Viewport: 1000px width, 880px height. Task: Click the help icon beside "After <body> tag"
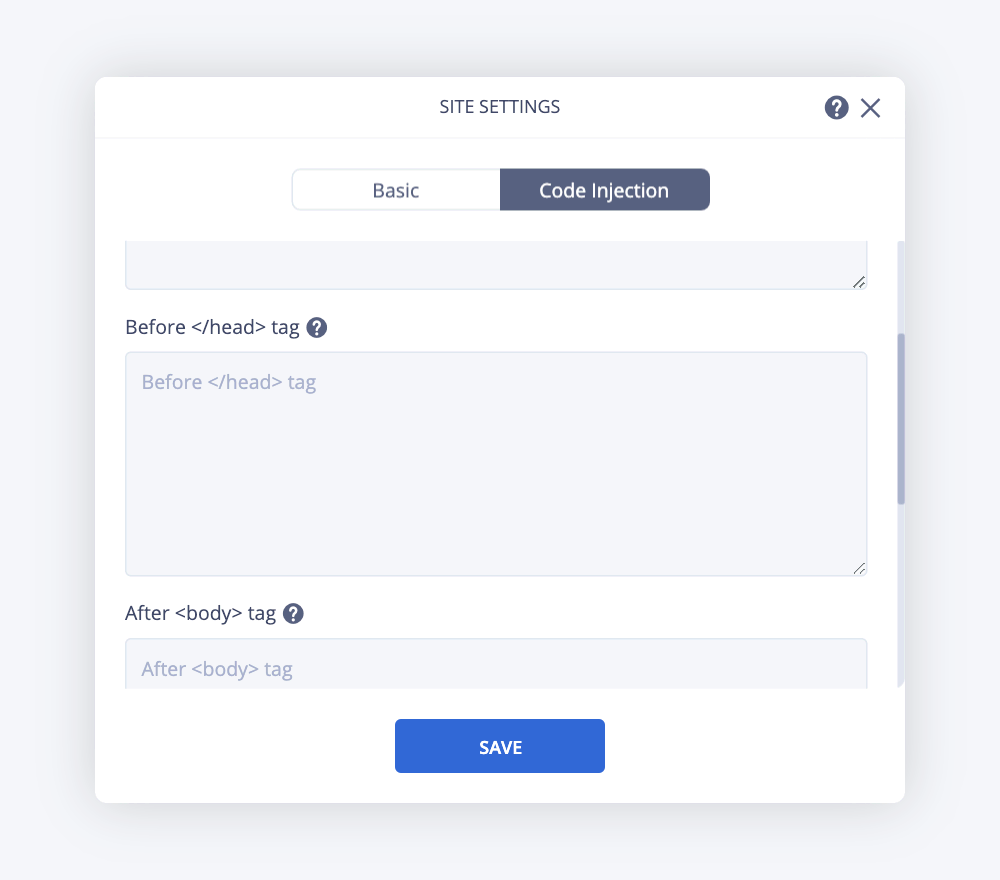(293, 613)
